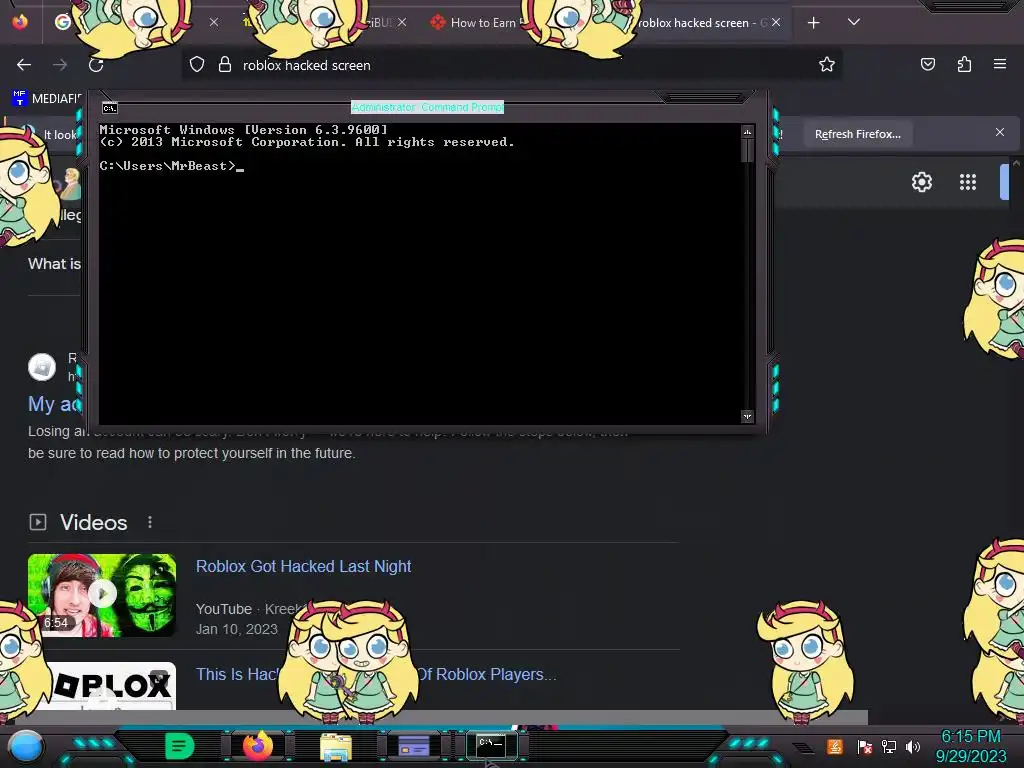Open network status tray icon
The image size is (1024, 768).
coord(888,746)
